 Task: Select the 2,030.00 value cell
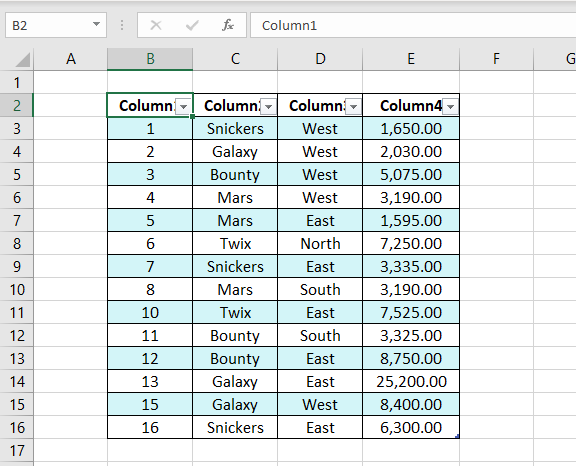tap(411, 151)
